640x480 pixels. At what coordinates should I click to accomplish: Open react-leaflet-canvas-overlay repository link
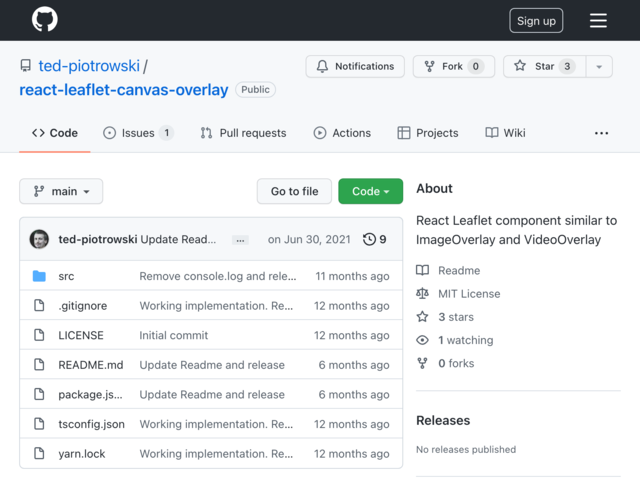[124, 89]
